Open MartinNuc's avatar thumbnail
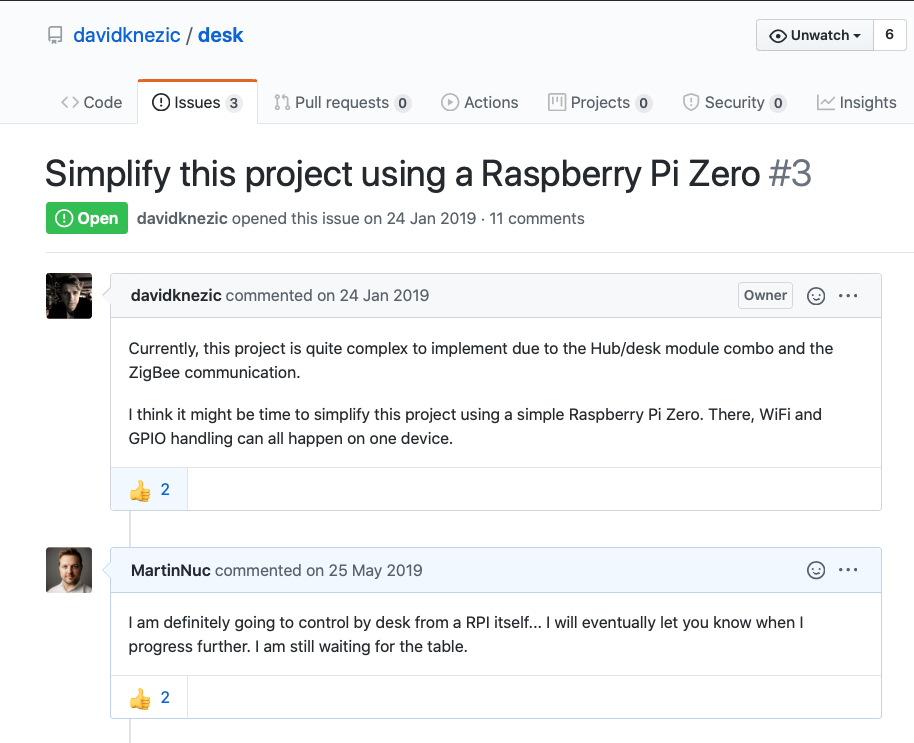 click(69, 570)
